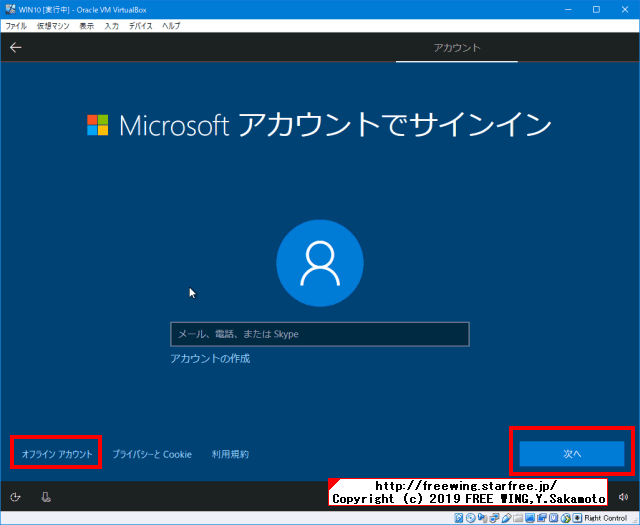Click the audio status icon in VirtualBox

point(482,518)
